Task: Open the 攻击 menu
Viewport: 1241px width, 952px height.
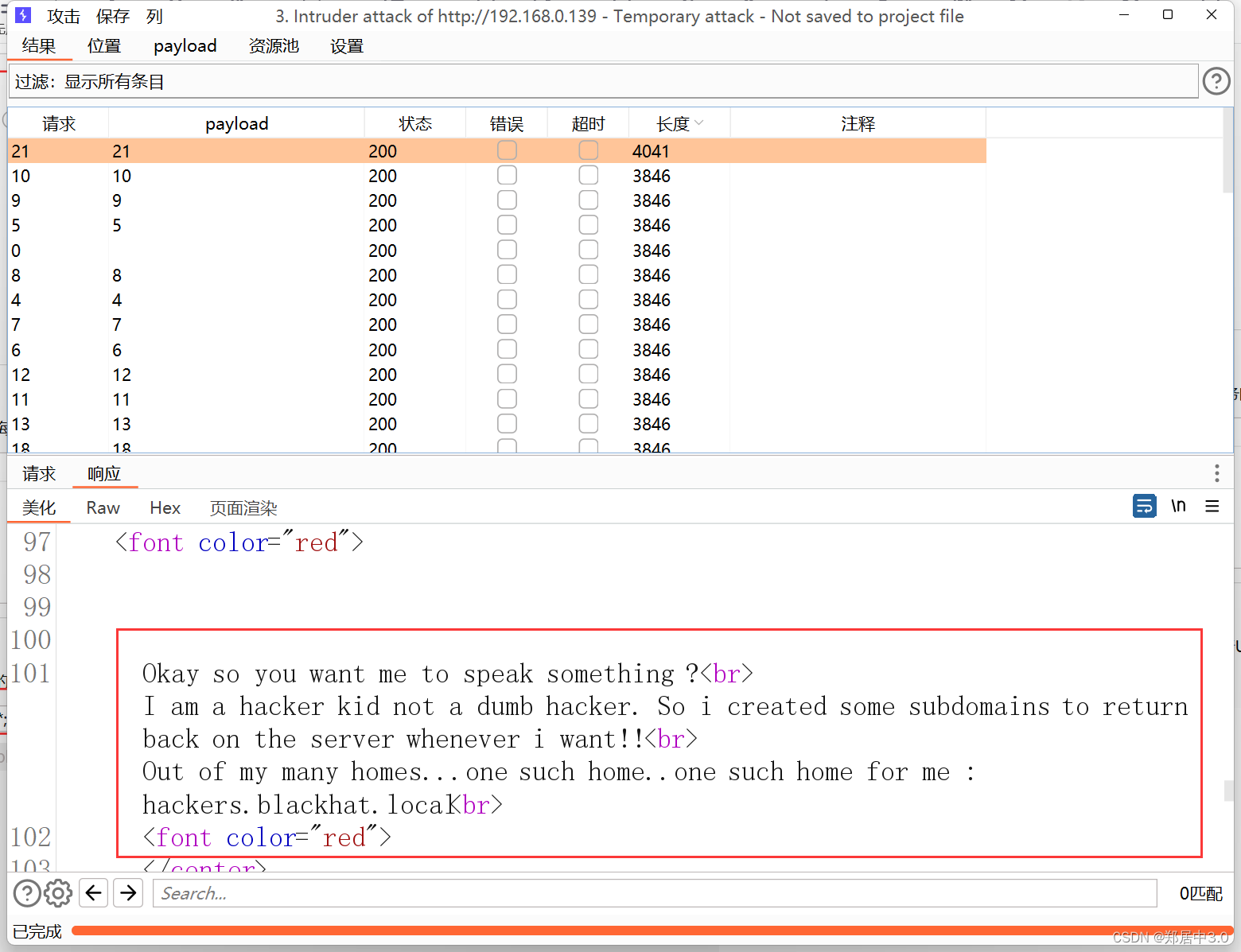Action: [64, 16]
